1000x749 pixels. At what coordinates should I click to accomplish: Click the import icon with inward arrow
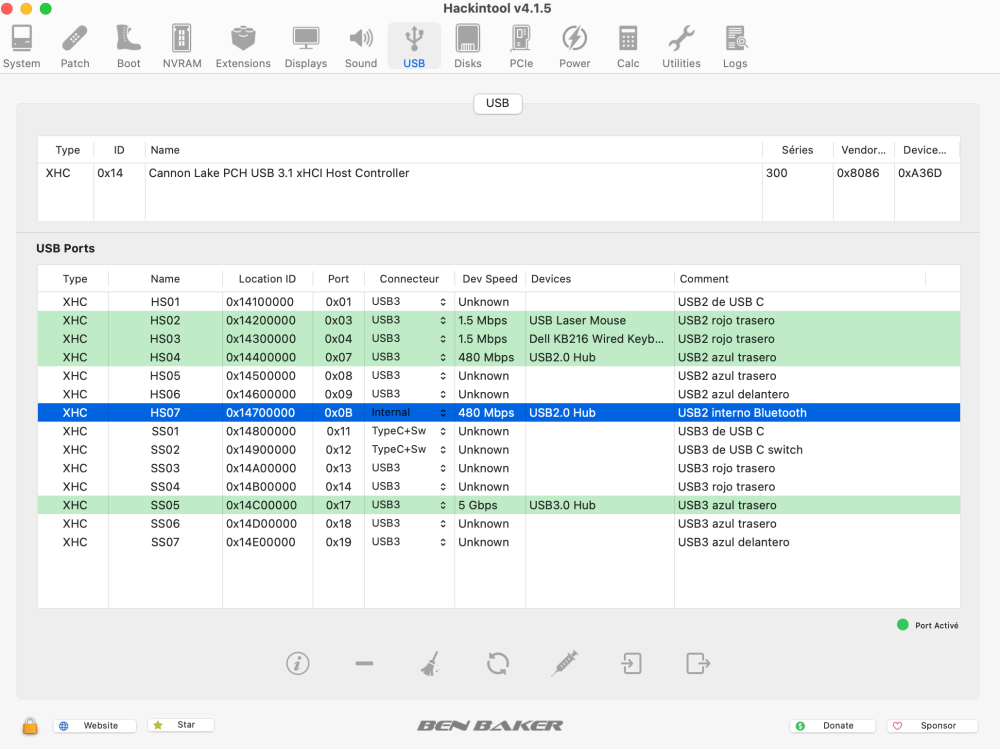pos(631,664)
